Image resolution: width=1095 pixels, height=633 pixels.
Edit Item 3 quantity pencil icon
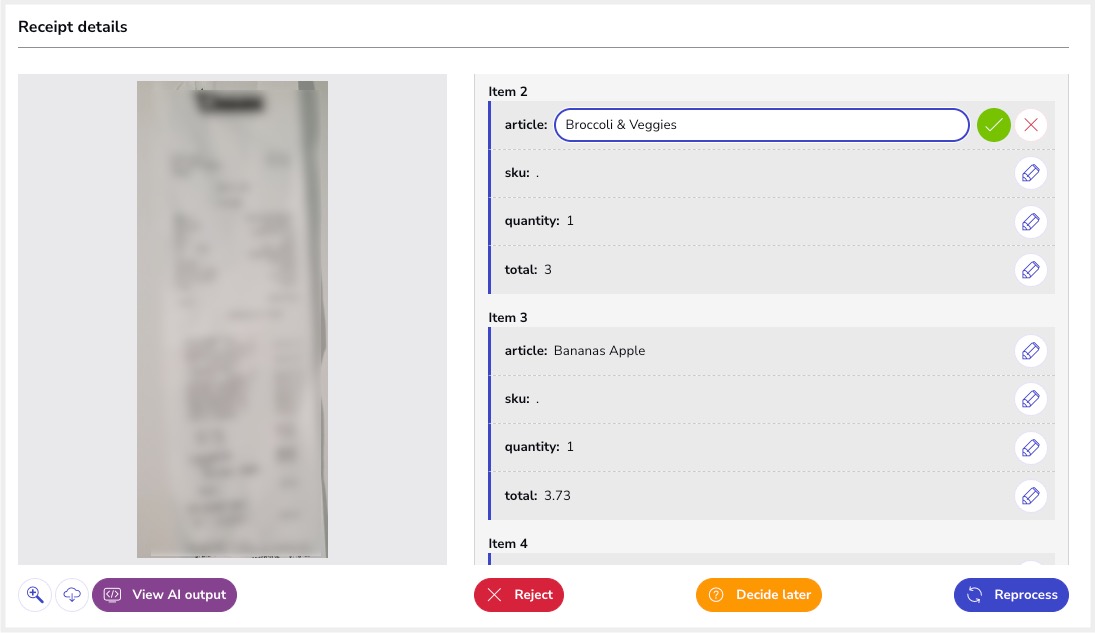pyautogui.click(x=1030, y=447)
